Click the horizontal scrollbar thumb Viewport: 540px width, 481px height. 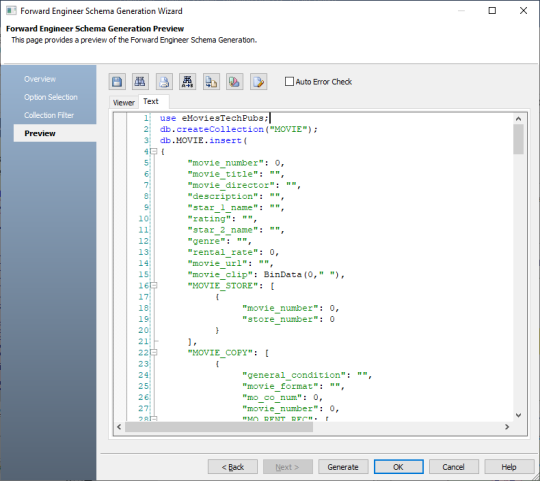coord(219,427)
